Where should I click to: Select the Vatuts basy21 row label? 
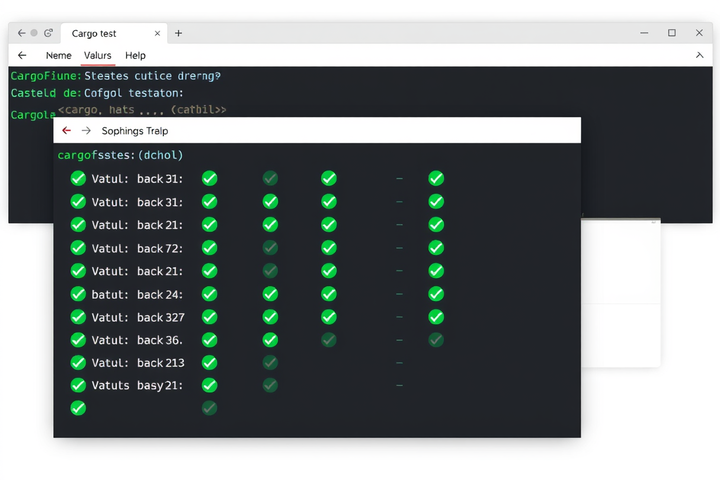point(137,385)
